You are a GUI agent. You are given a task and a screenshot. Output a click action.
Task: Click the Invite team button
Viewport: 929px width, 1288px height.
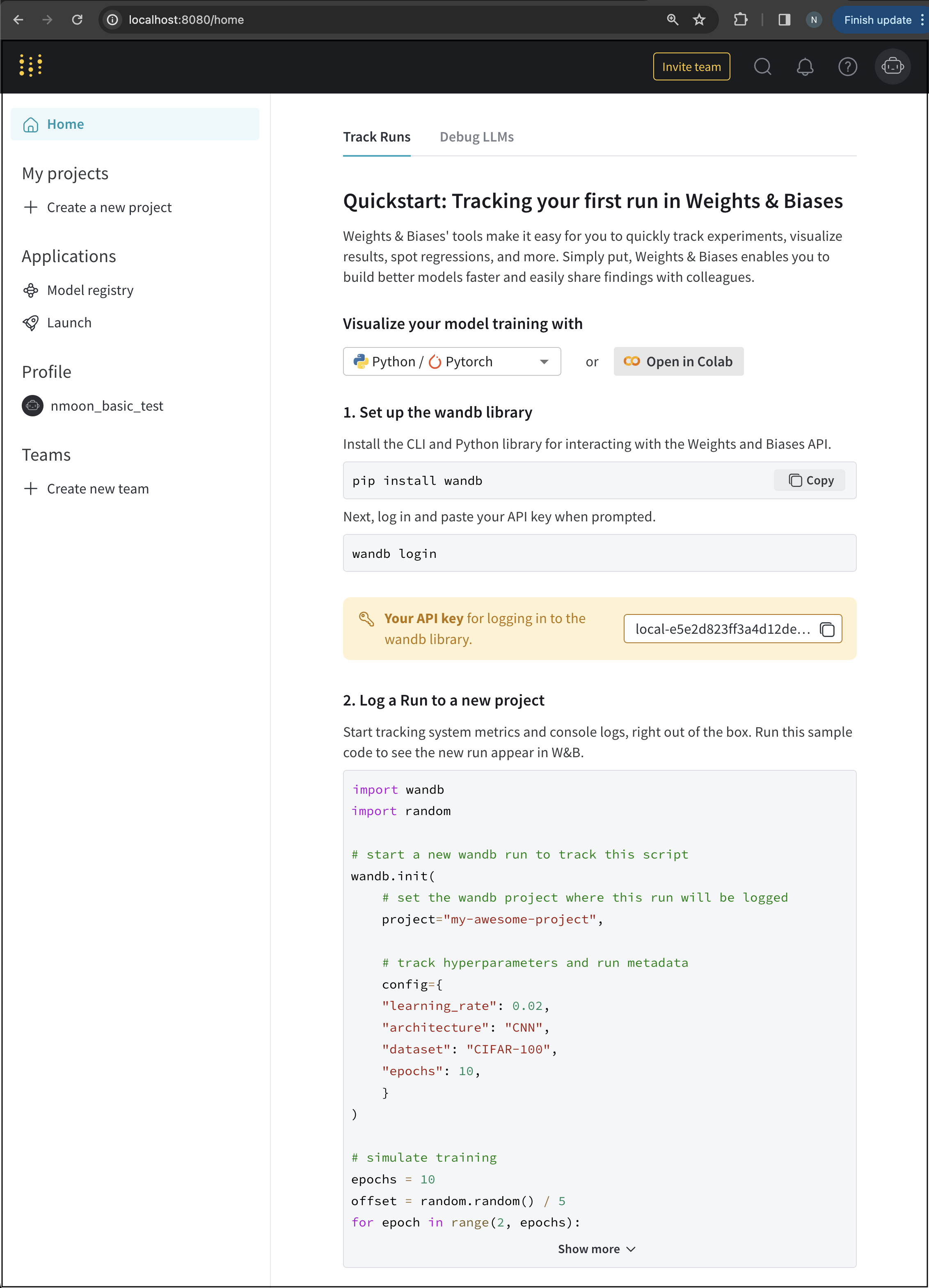(691, 67)
